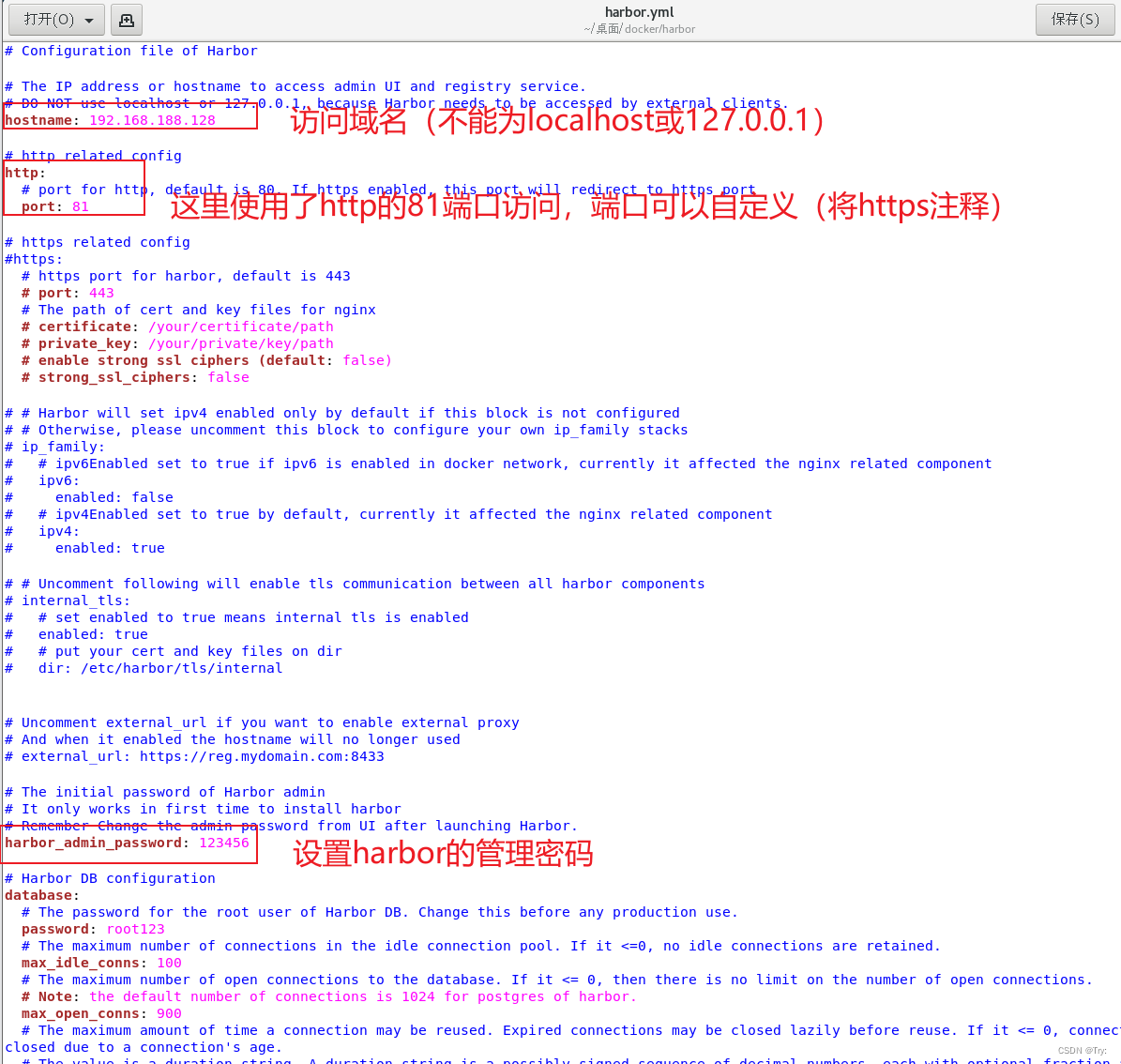This screenshot has width=1121, height=1064.
Task: Click the new document icon button
Action: click(127, 20)
